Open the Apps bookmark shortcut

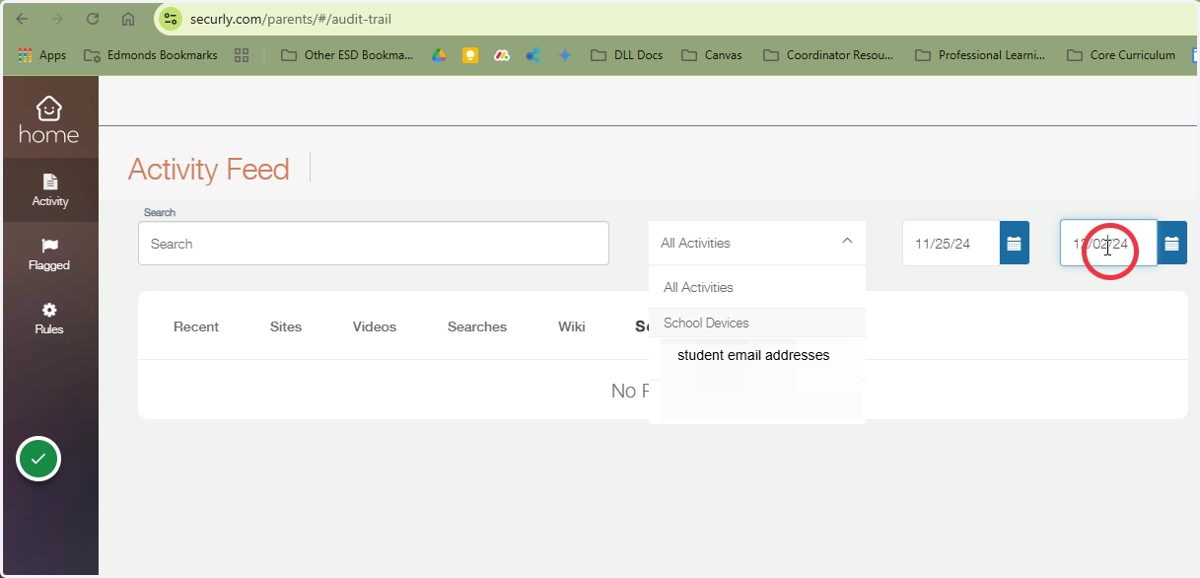pyautogui.click(x=42, y=55)
